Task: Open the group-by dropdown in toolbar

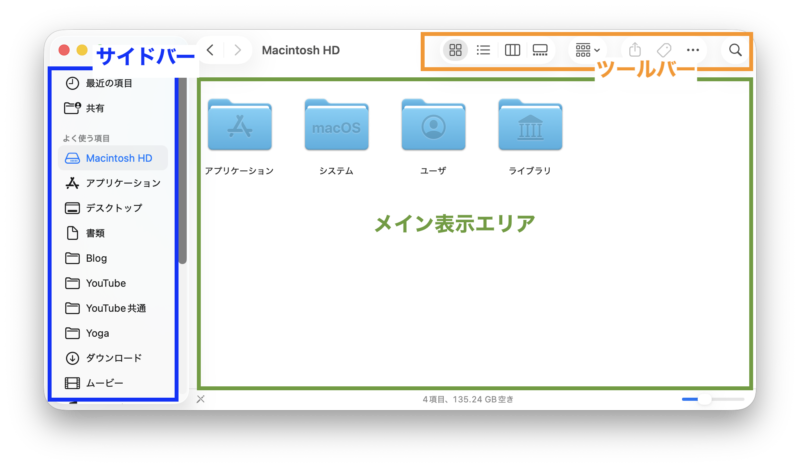Action: click(587, 50)
